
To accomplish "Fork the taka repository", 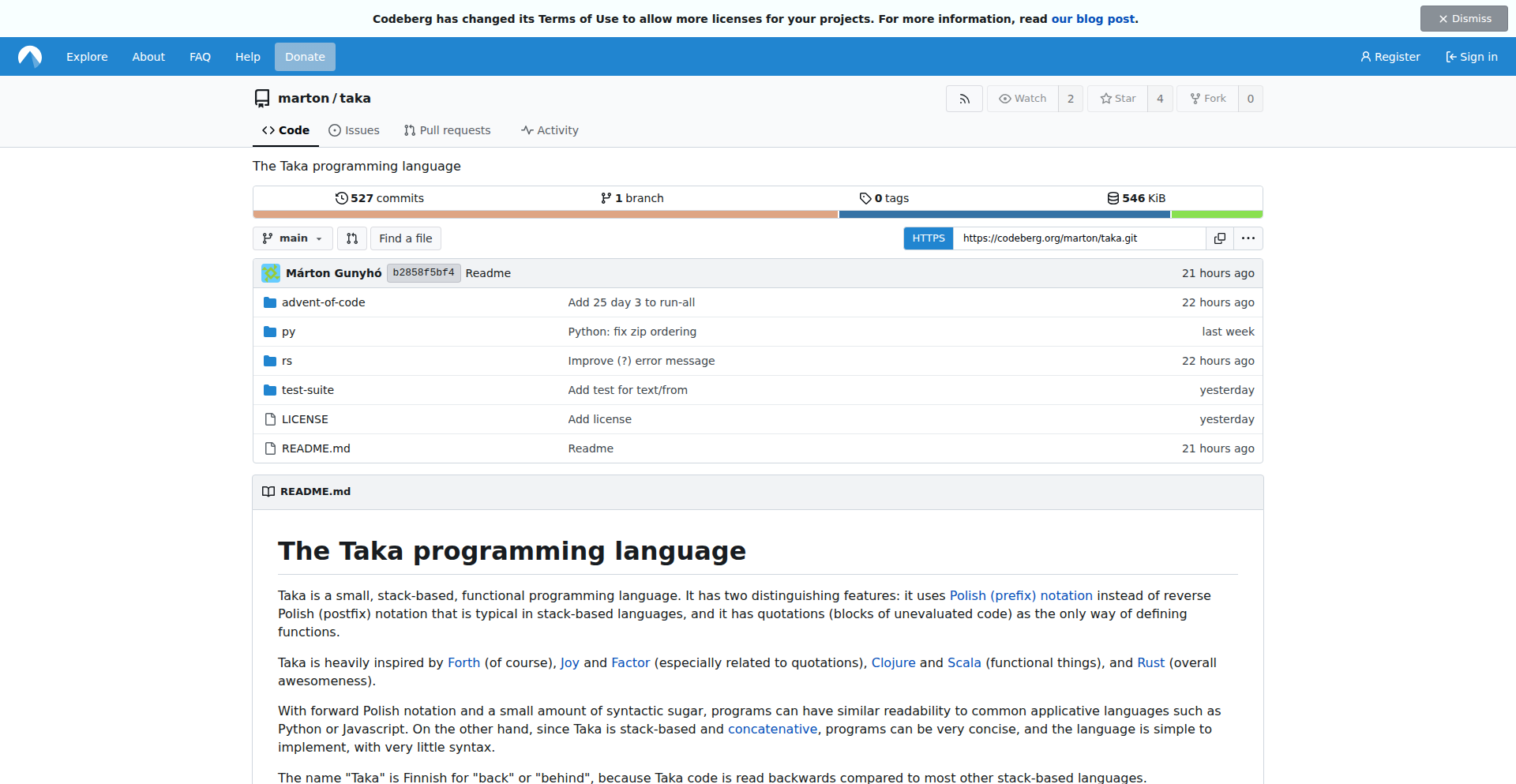I will pos(1207,99).
